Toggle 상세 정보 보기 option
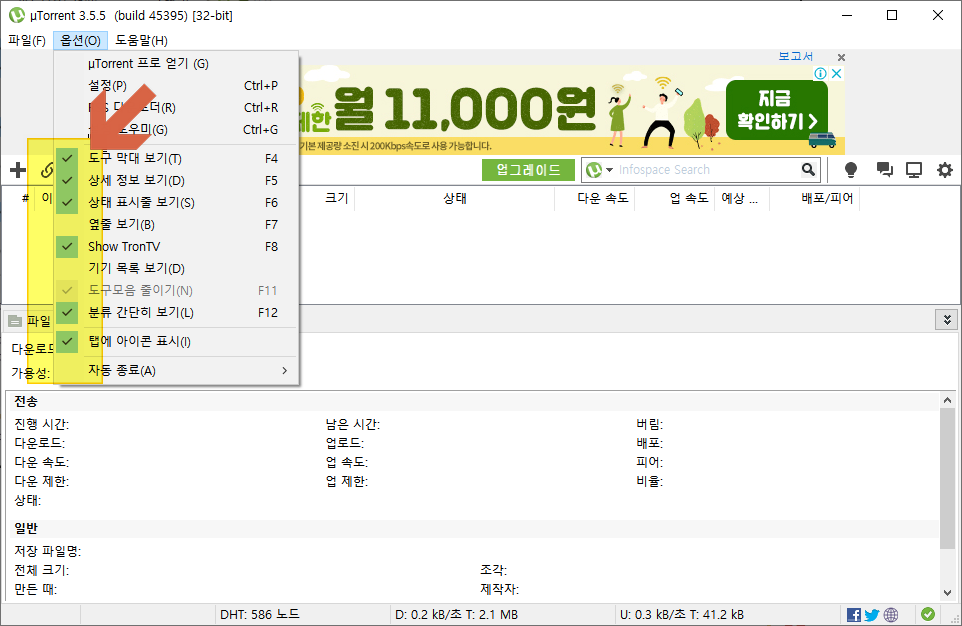Image resolution: width=962 pixels, height=626 pixels. coord(176,180)
